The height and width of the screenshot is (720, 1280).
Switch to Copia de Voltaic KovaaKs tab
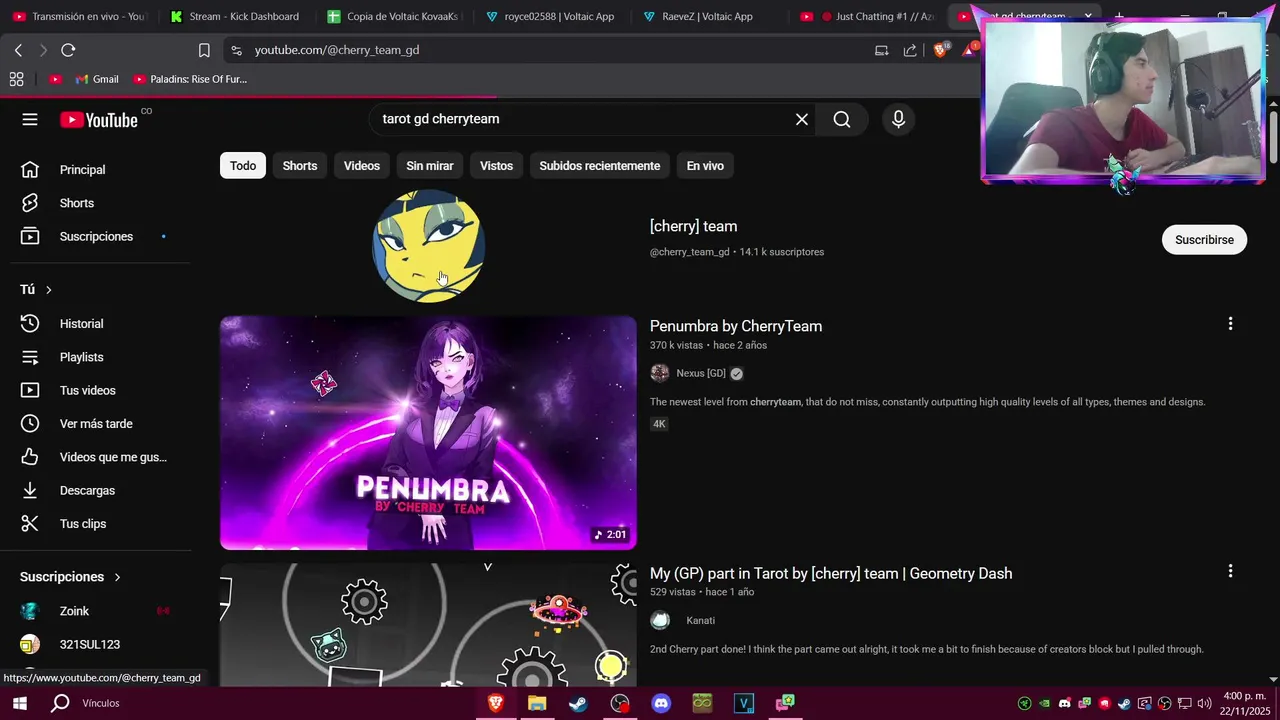[x=393, y=16]
